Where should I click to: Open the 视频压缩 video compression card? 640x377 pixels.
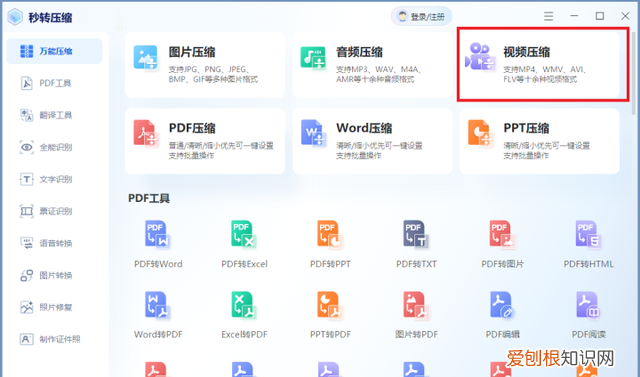point(540,64)
